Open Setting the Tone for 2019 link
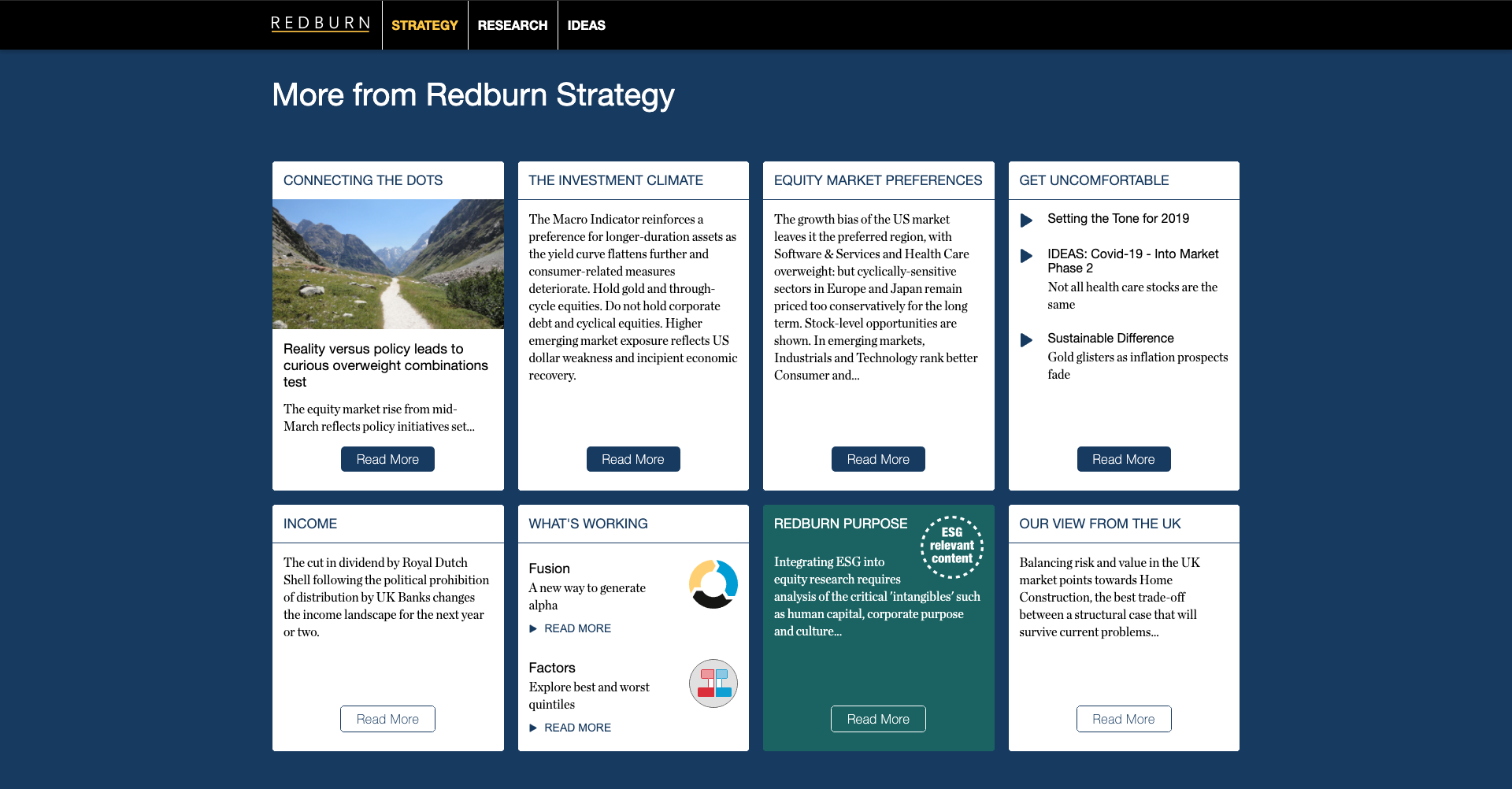The width and height of the screenshot is (1512, 789). click(1118, 219)
